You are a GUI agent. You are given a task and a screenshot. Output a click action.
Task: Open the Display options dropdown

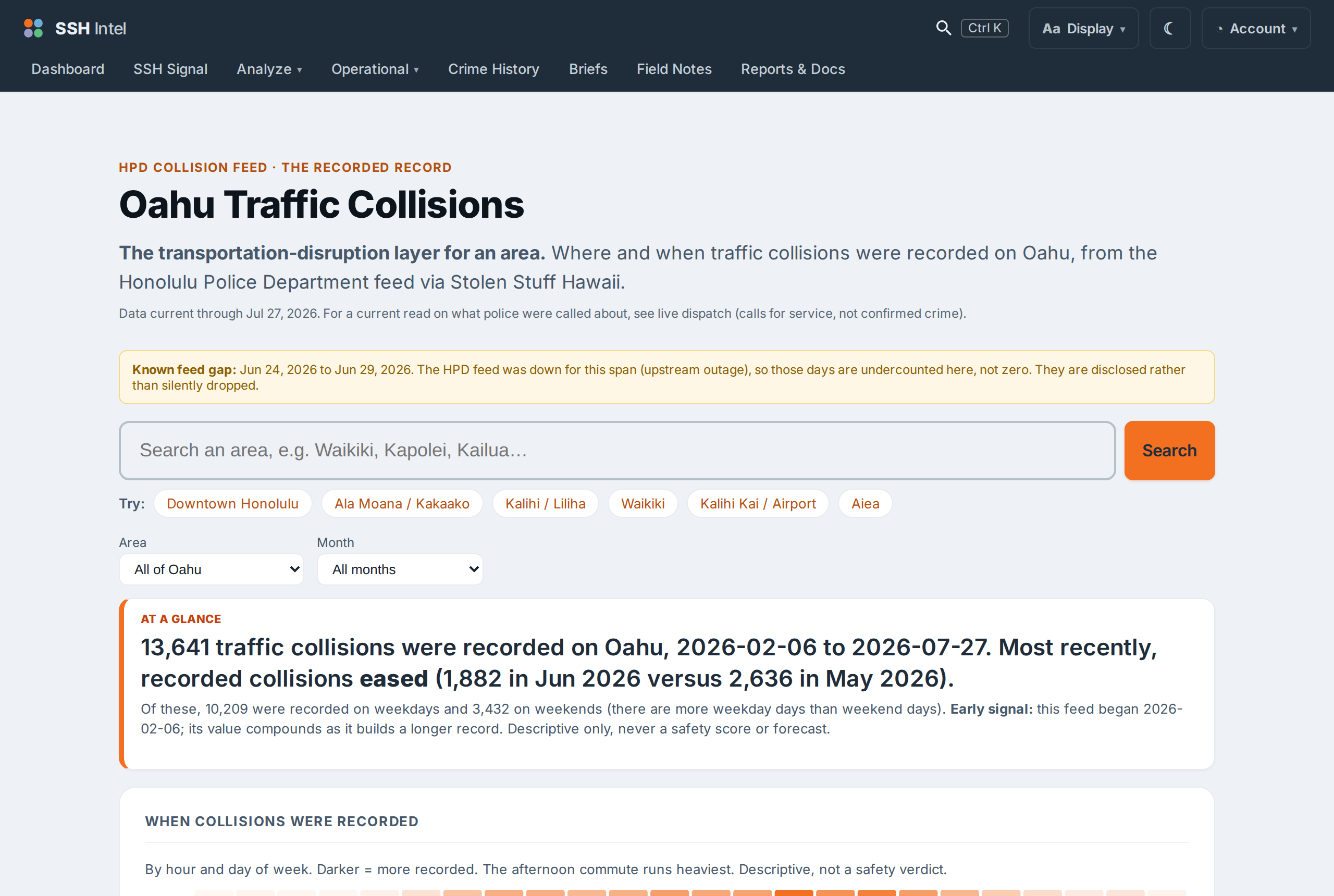[x=1083, y=28]
